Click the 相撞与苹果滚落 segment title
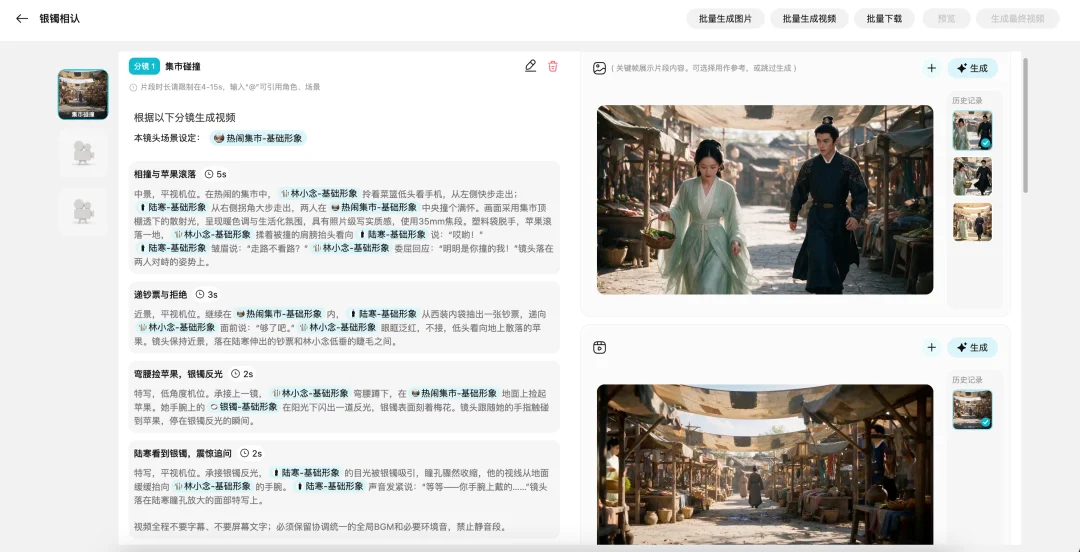This screenshot has width=1080, height=552. tap(165, 174)
